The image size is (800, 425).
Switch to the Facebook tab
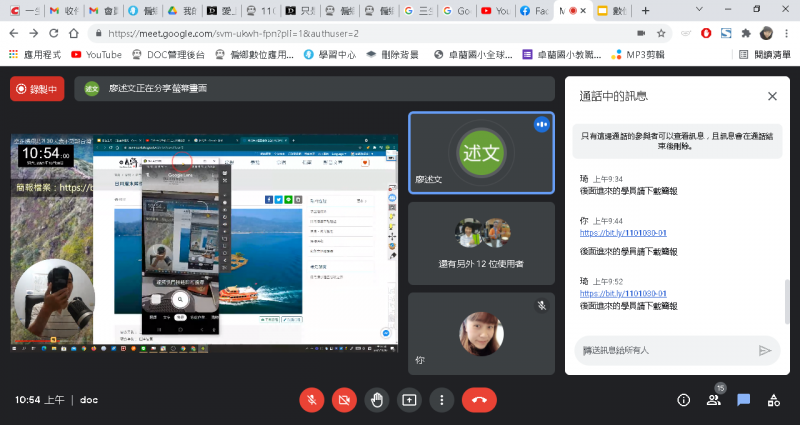(534, 10)
